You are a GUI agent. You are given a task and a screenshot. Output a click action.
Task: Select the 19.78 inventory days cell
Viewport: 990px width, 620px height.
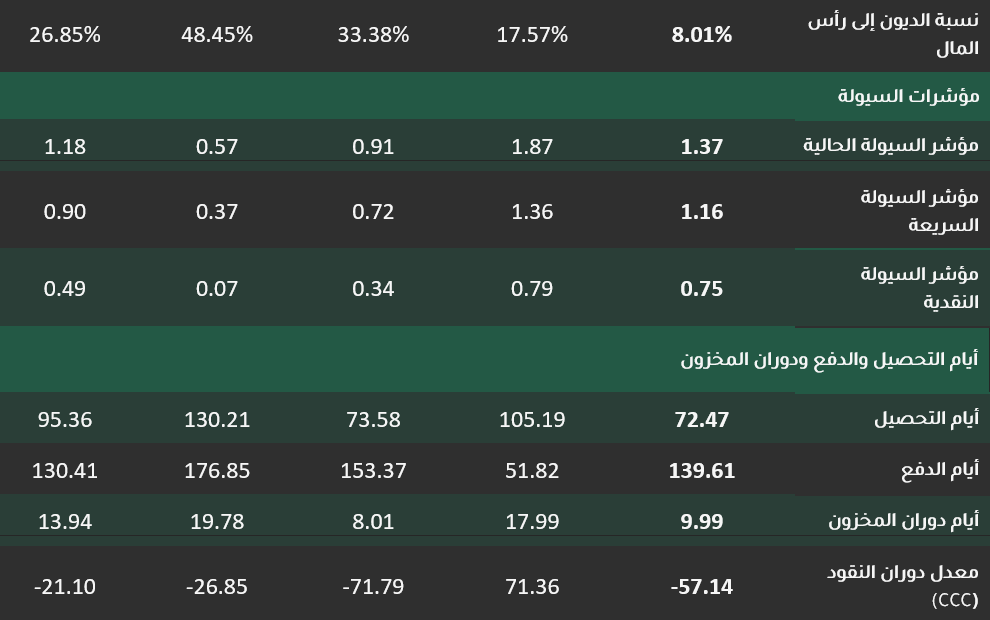coord(217,521)
